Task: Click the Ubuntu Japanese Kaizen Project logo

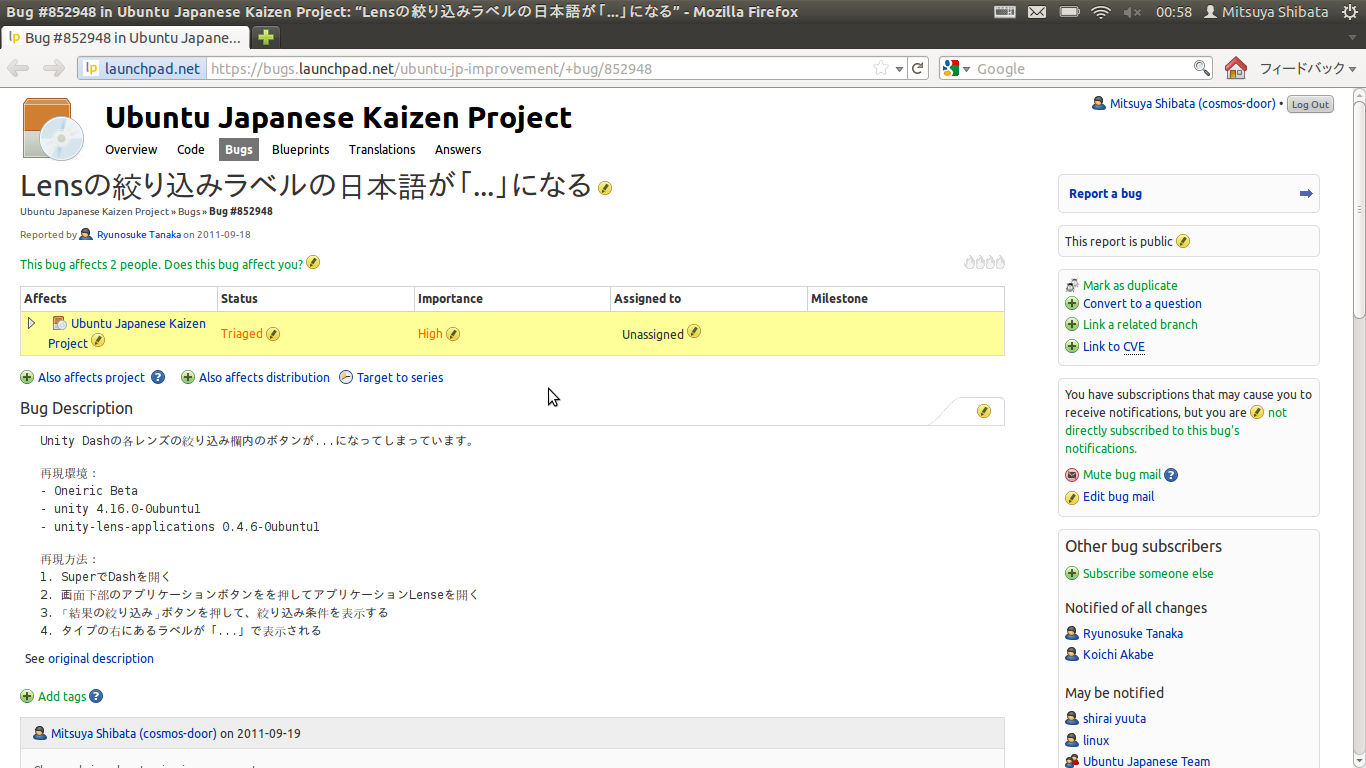Action: coord(53,129)
